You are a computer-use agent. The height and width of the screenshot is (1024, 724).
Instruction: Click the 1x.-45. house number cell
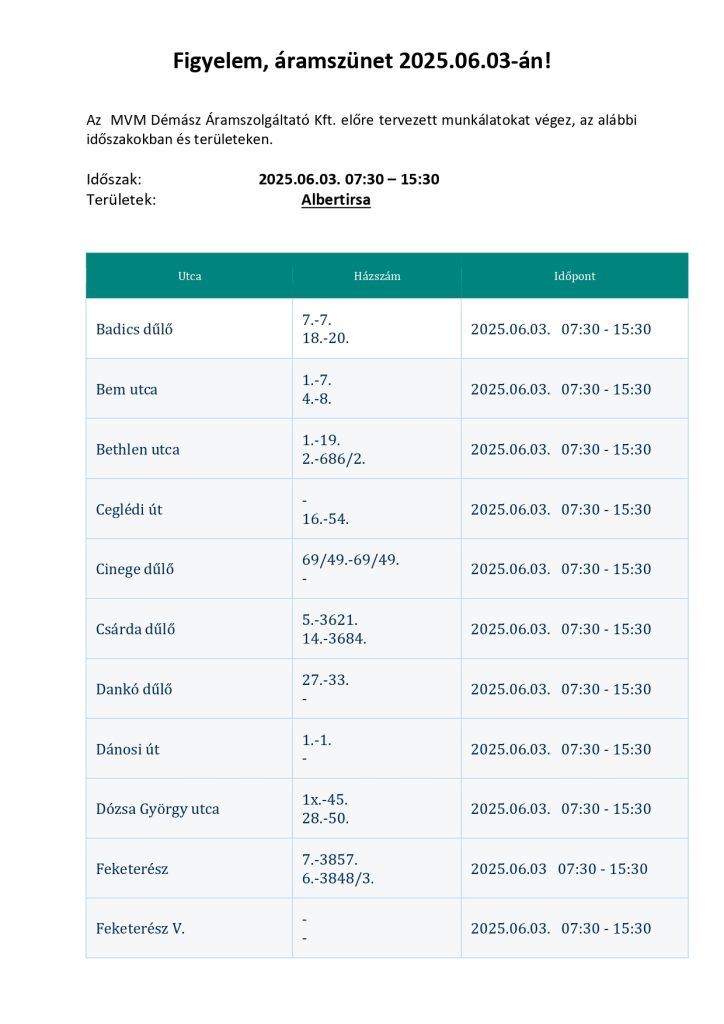tap(325, 800)
